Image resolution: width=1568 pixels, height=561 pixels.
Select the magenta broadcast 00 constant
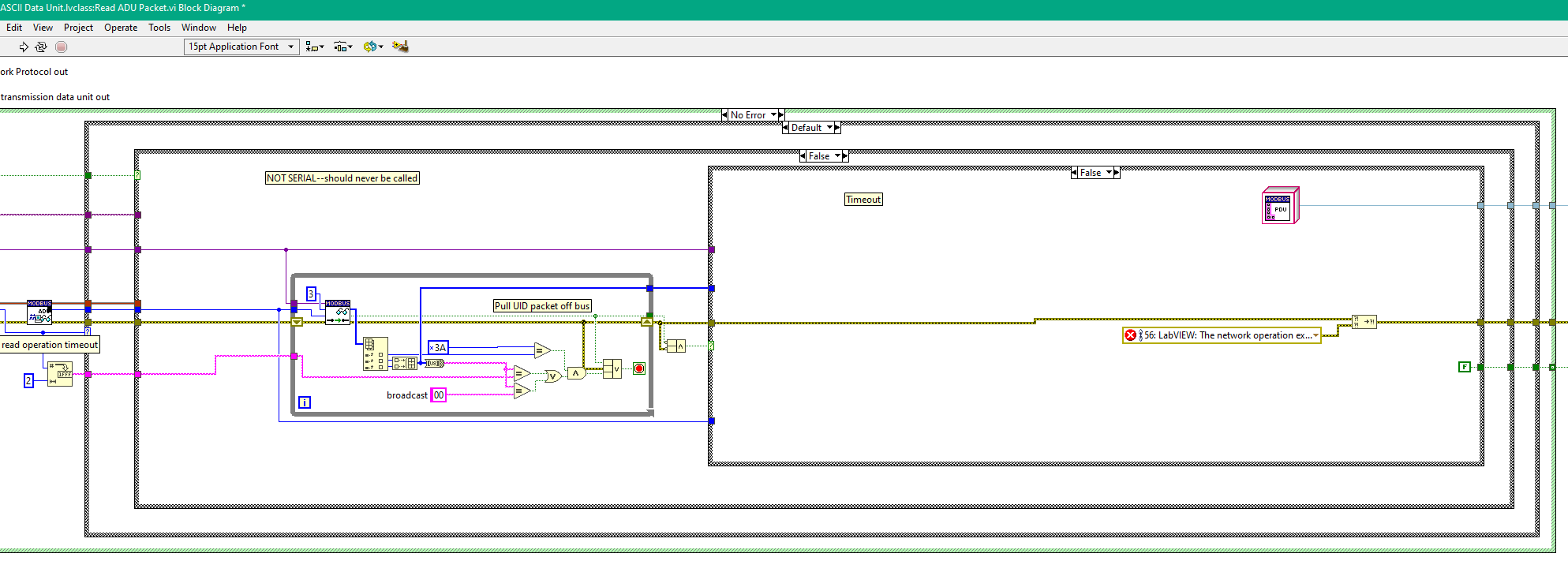[439, 395]
